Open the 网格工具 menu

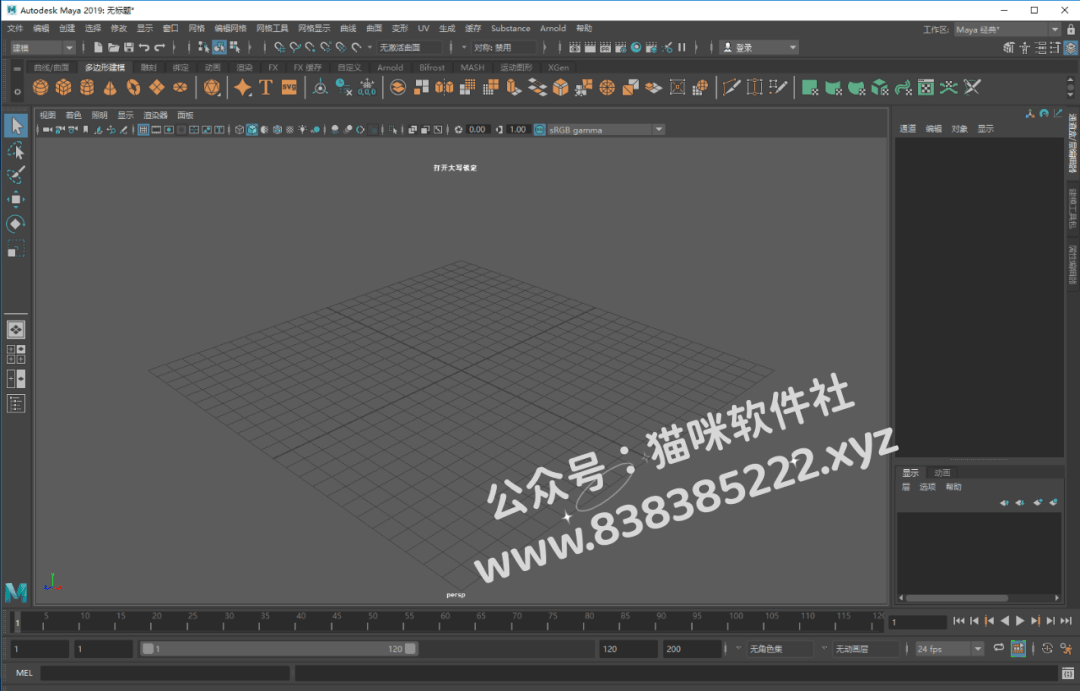(272, 28)
